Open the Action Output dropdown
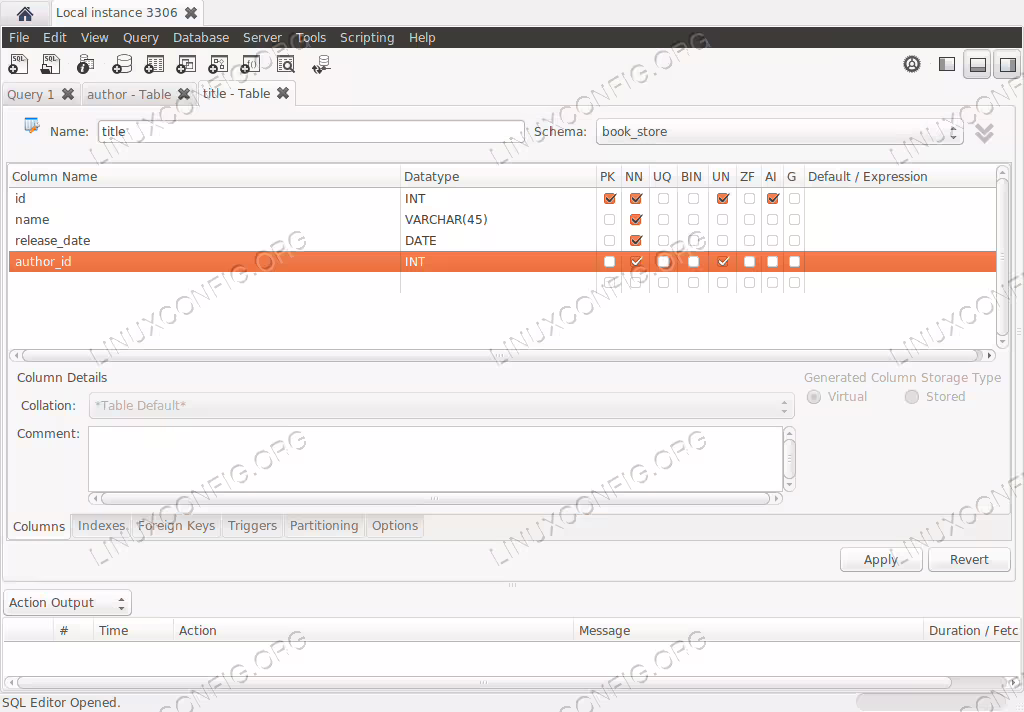Viewport: 1024px width, 712px height. [67, 603]
